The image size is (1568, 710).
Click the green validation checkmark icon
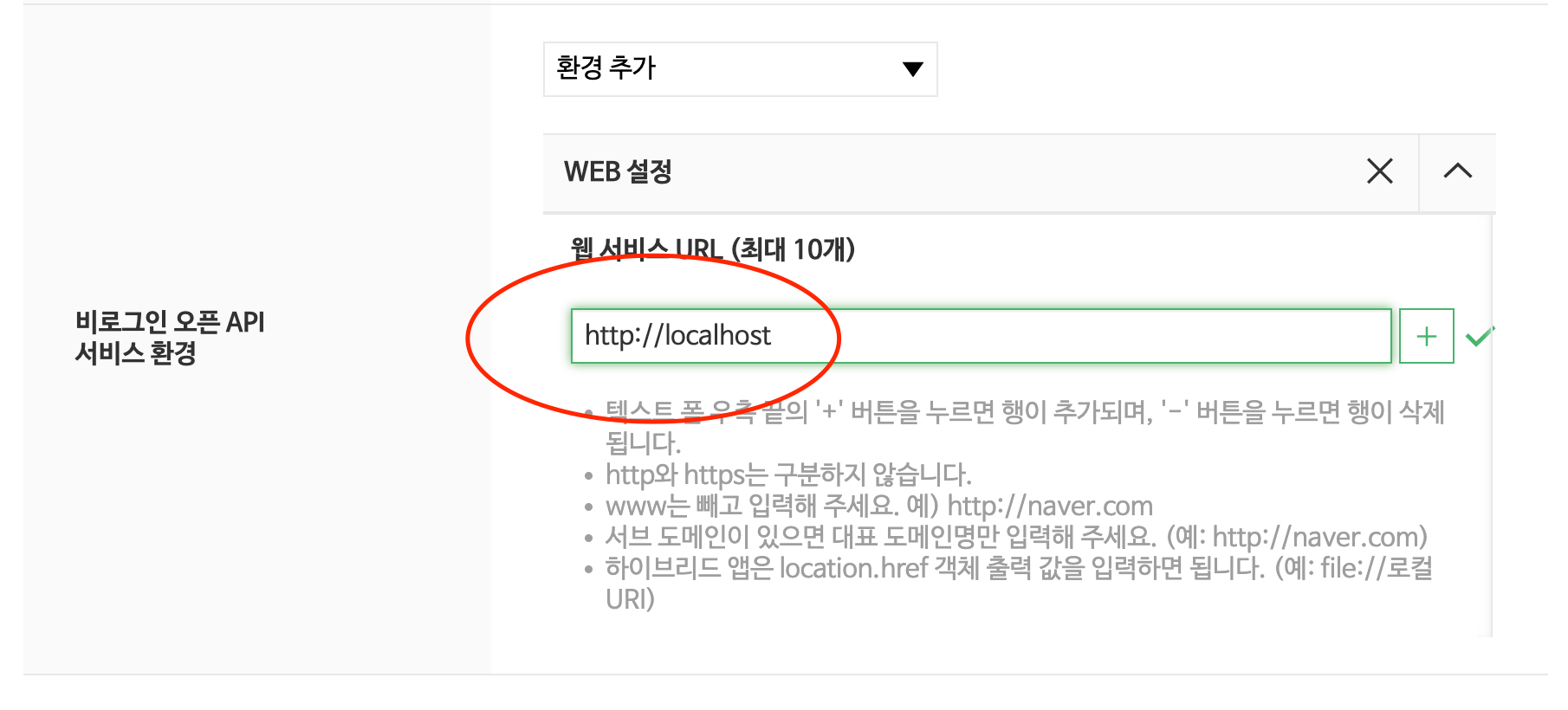pyautogui.click(x=1479, y=336)
